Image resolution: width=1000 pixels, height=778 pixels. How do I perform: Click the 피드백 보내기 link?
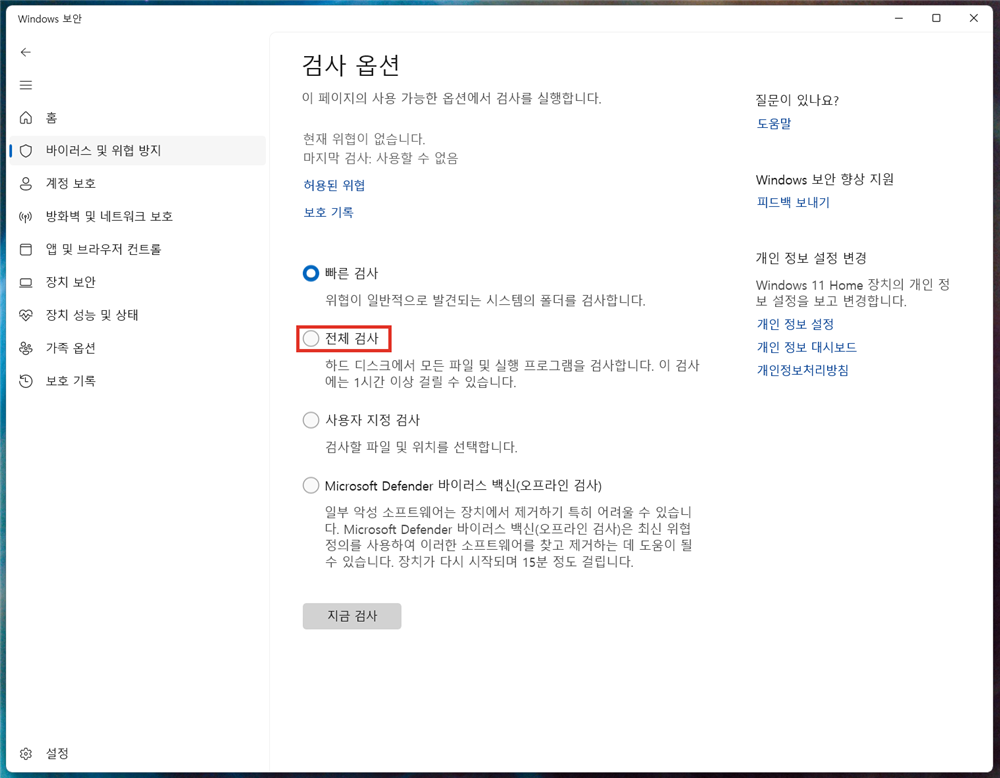tap(793, 203)
